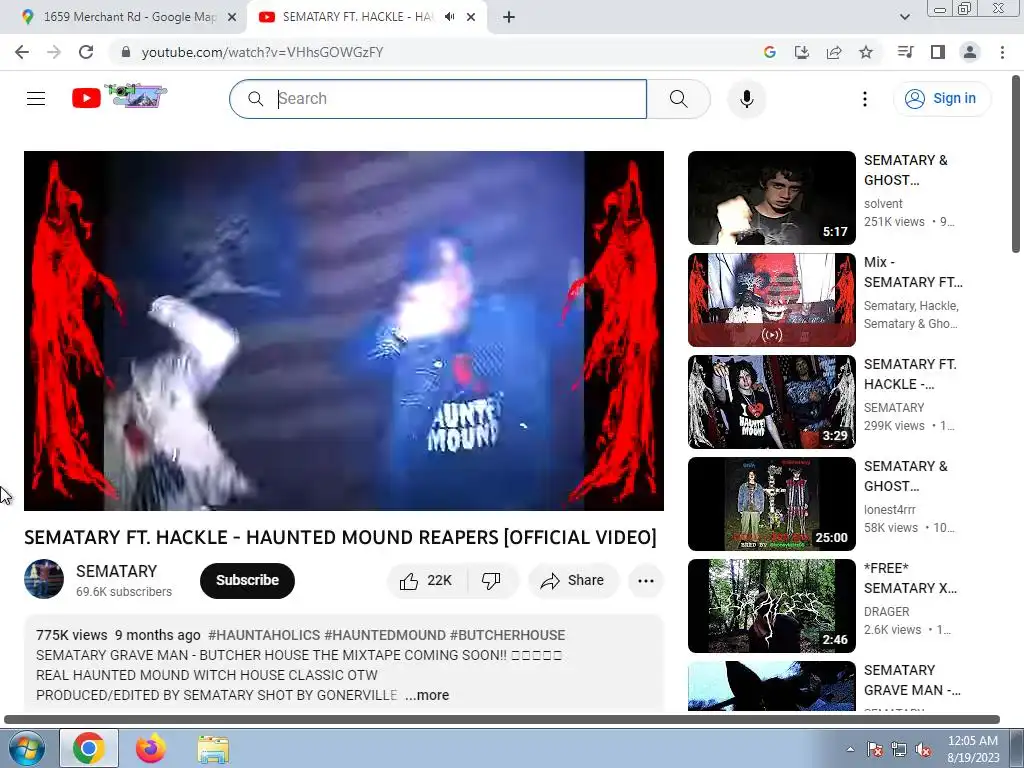
Task: Click the DRAGER channel name
Action: tap(886, 612)
